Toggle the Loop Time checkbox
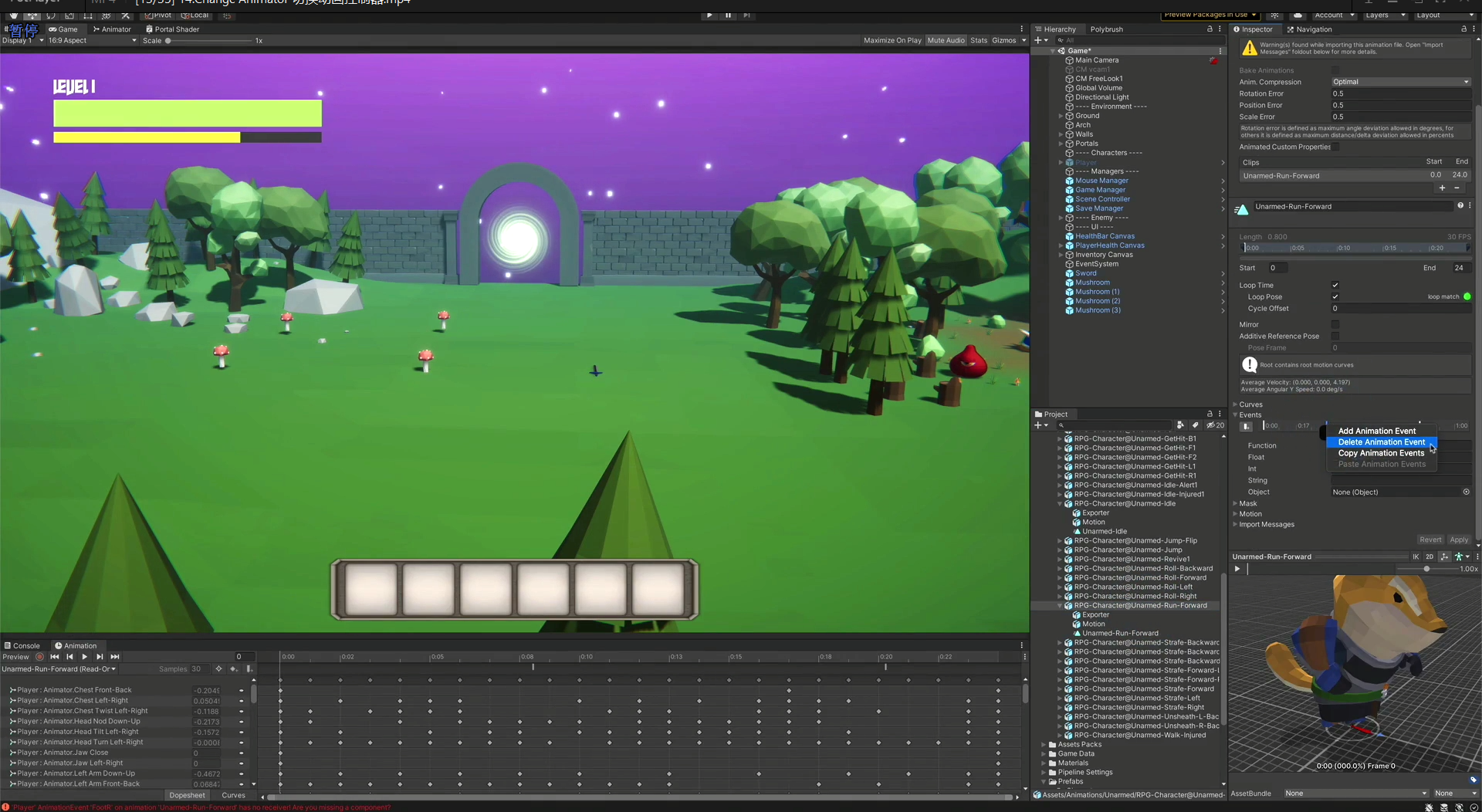The width and height of the screenshot is (1482, 812). (x=1335, y=285)
